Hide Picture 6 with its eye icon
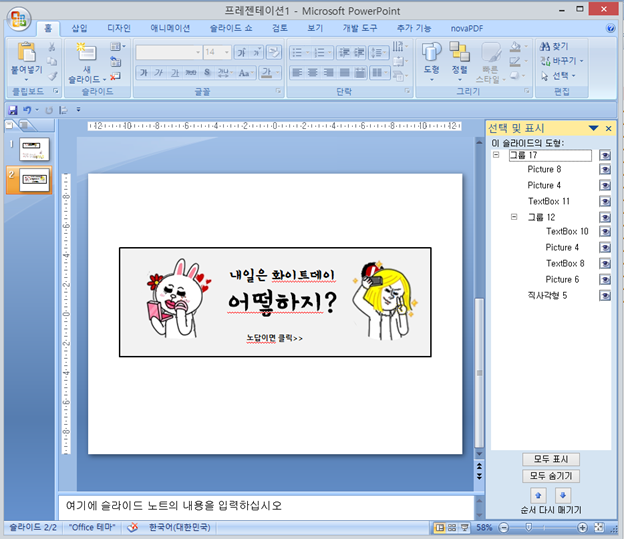 point(605,279)
